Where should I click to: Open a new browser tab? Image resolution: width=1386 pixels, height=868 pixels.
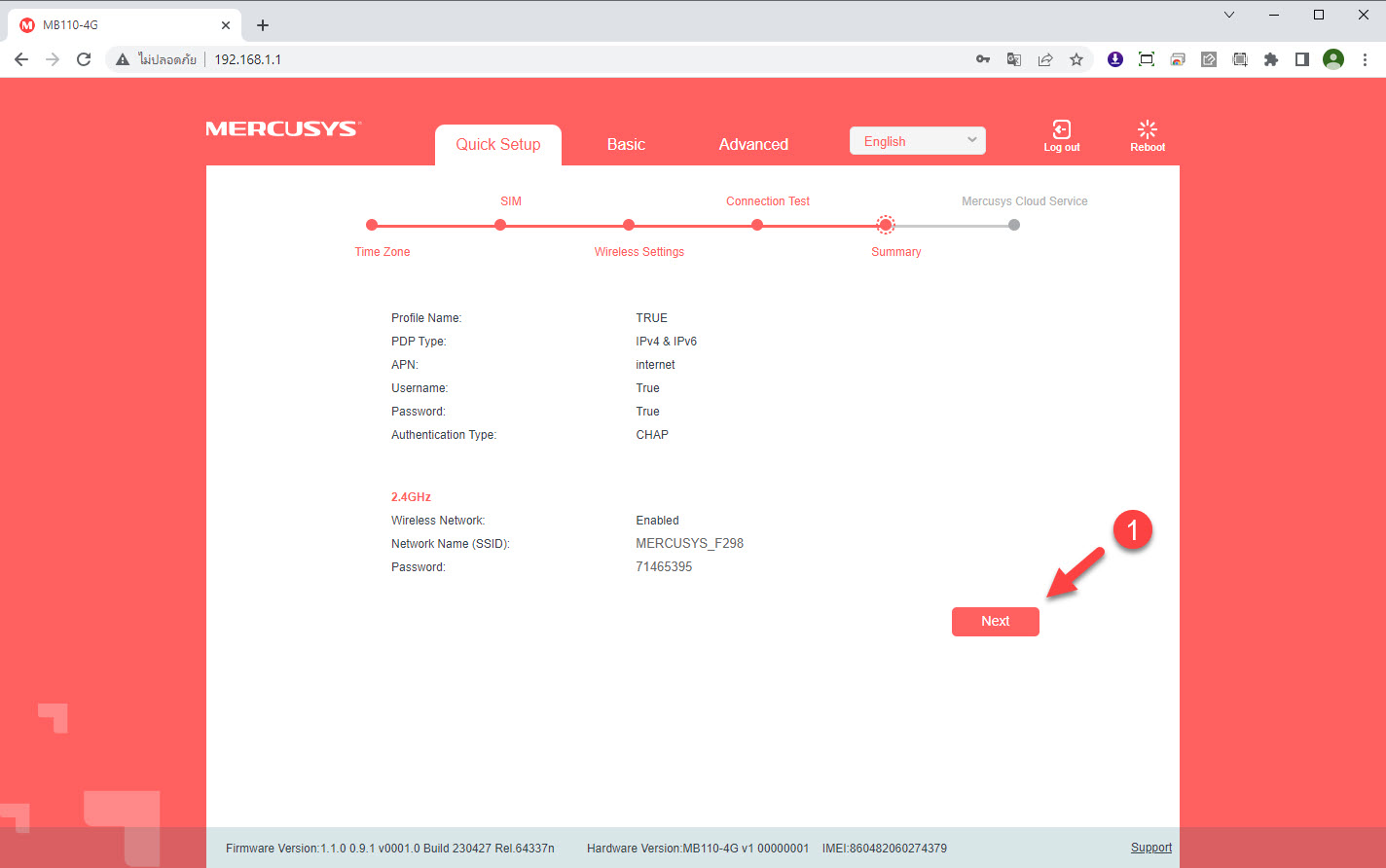(x=262, y=25)
